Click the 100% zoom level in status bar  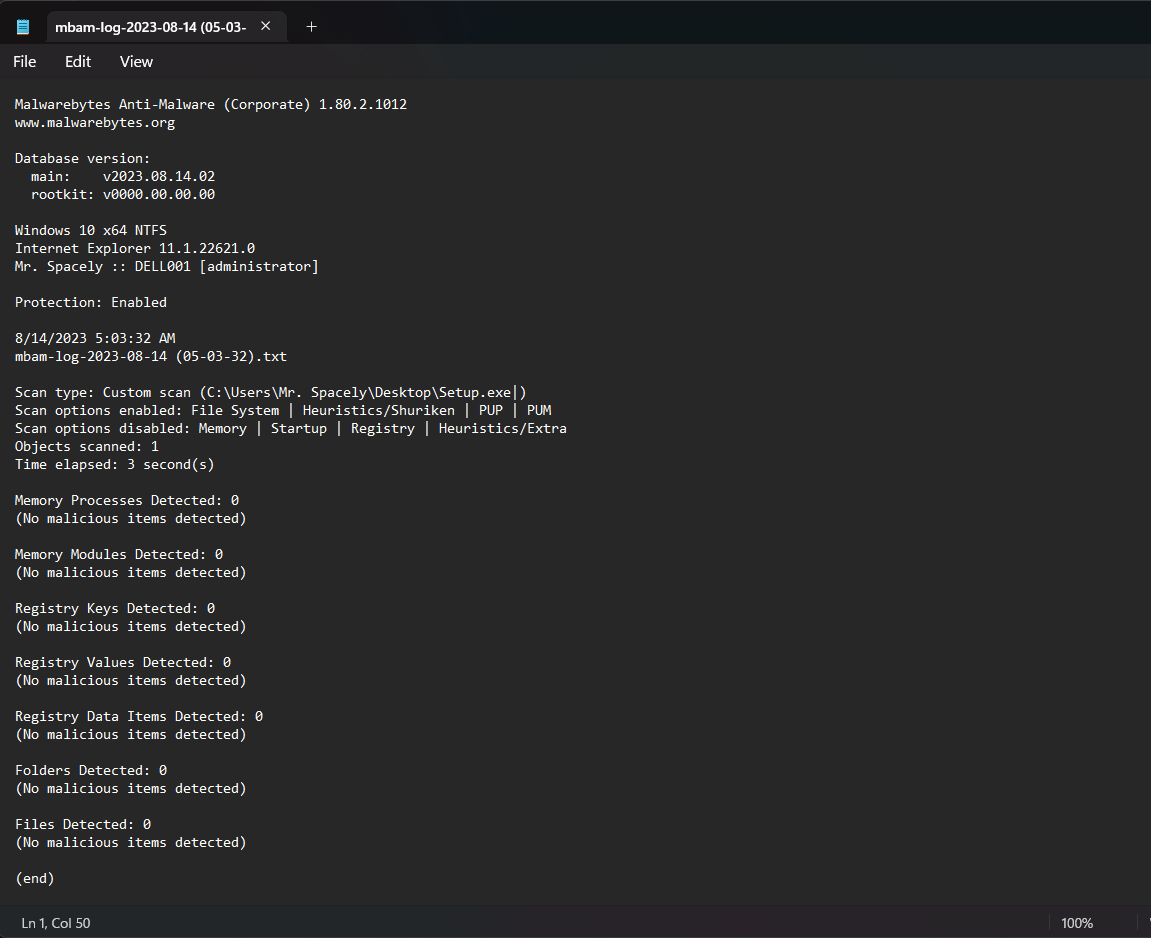click(1077, 923)
